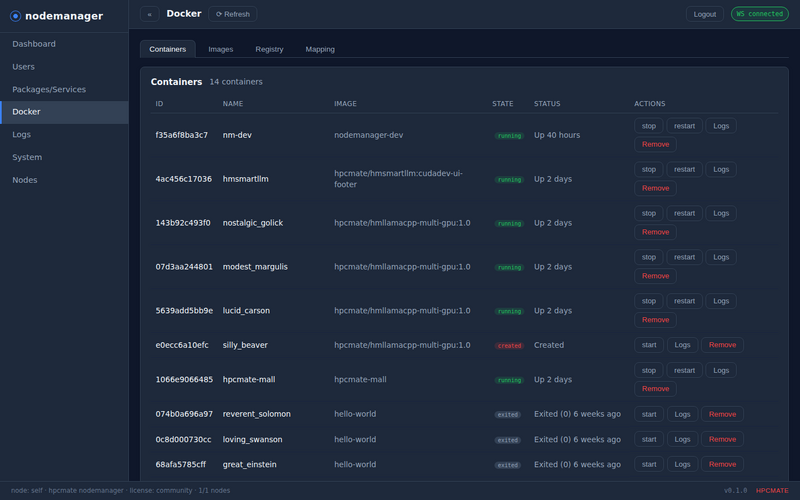The width and height of the screenshot is (800, 500).
Task: View Logs for silly_beaver
Action: pos(682,345)
